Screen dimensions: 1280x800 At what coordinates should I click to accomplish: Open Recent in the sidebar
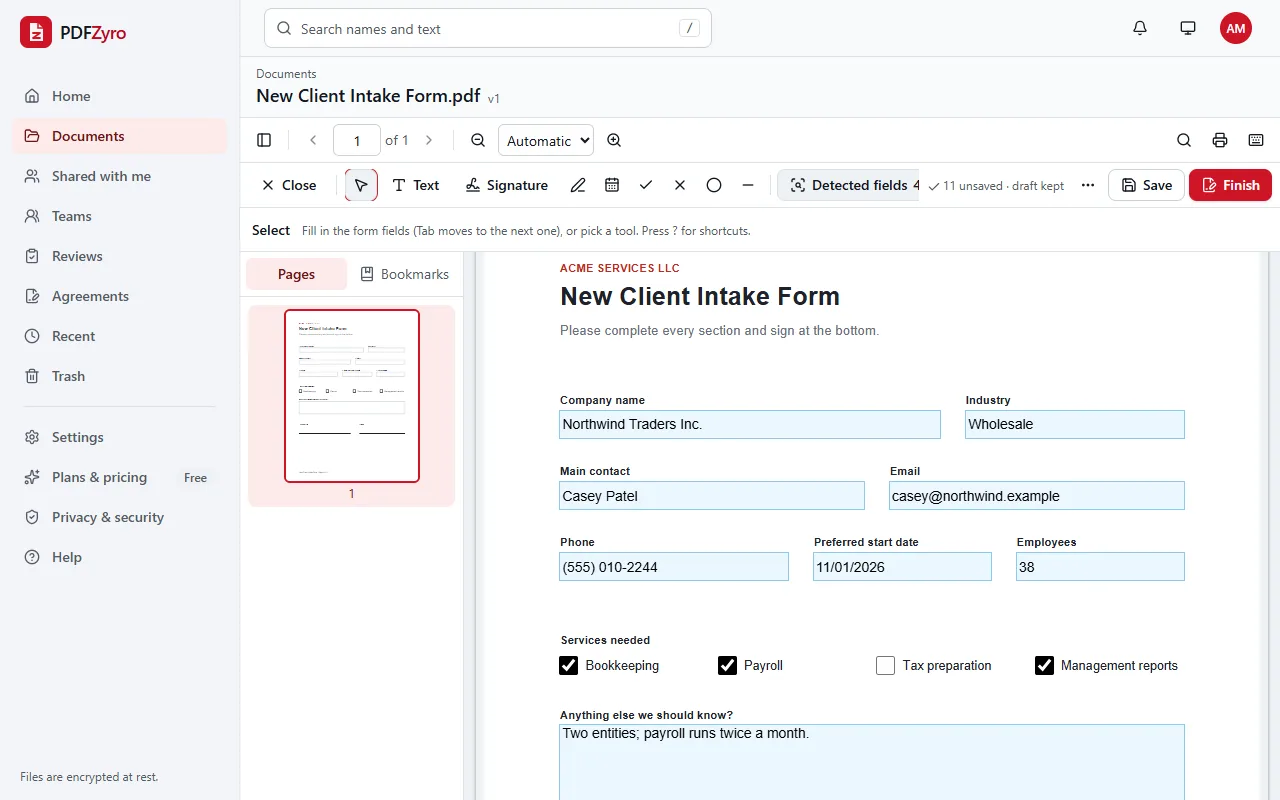120,336
